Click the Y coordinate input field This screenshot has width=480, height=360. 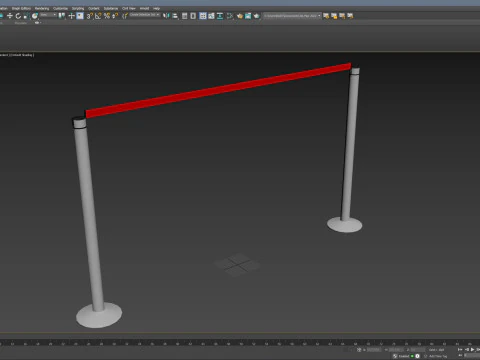click(x=396, y=350)
